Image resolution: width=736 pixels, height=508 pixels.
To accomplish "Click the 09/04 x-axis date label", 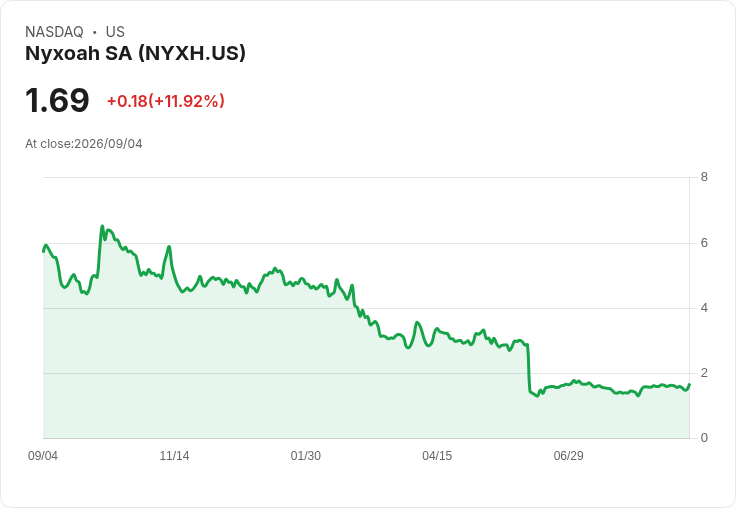I will (x=43, y=455).
